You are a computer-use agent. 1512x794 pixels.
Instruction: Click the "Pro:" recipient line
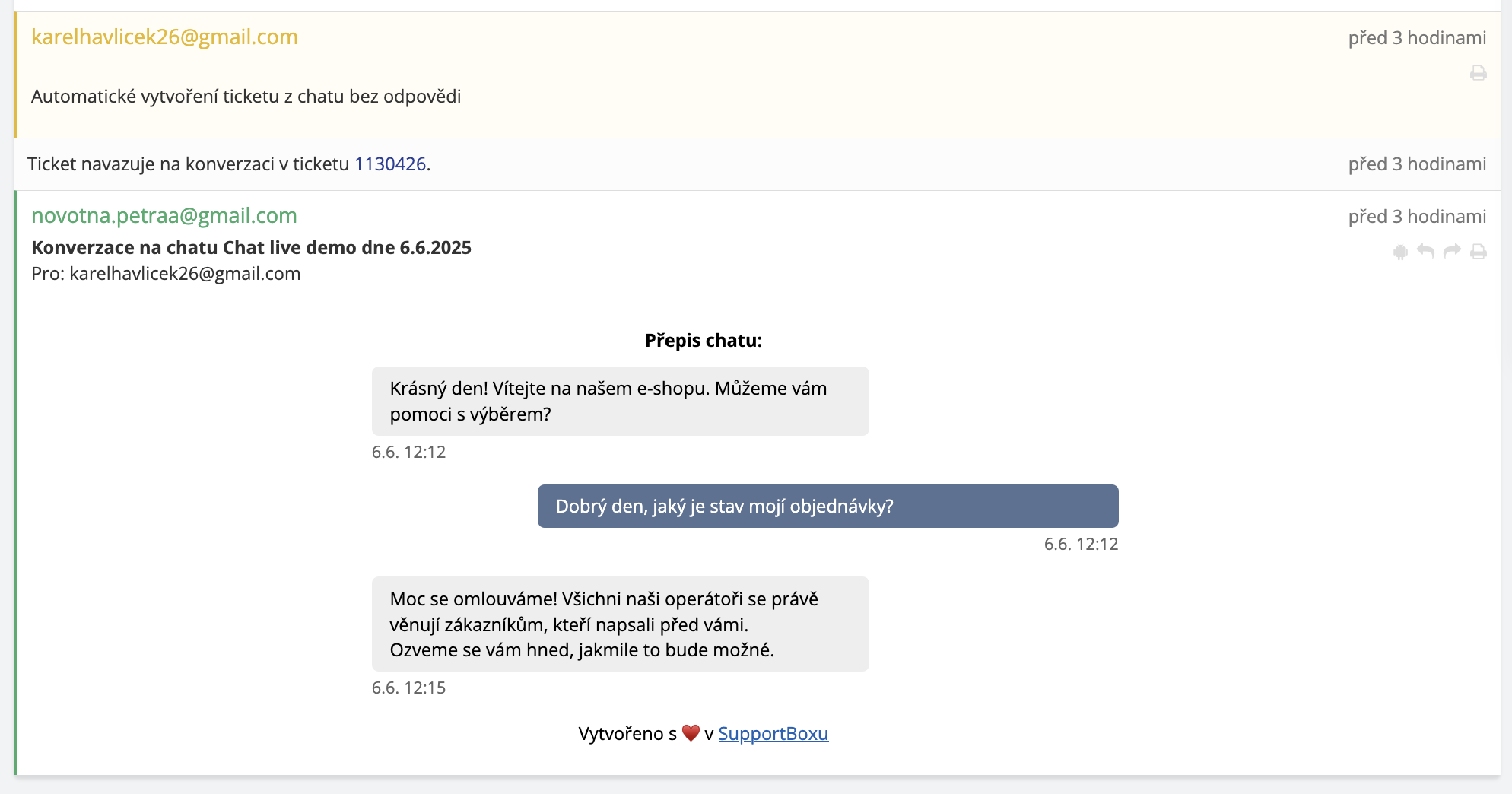tap(166, 274)
